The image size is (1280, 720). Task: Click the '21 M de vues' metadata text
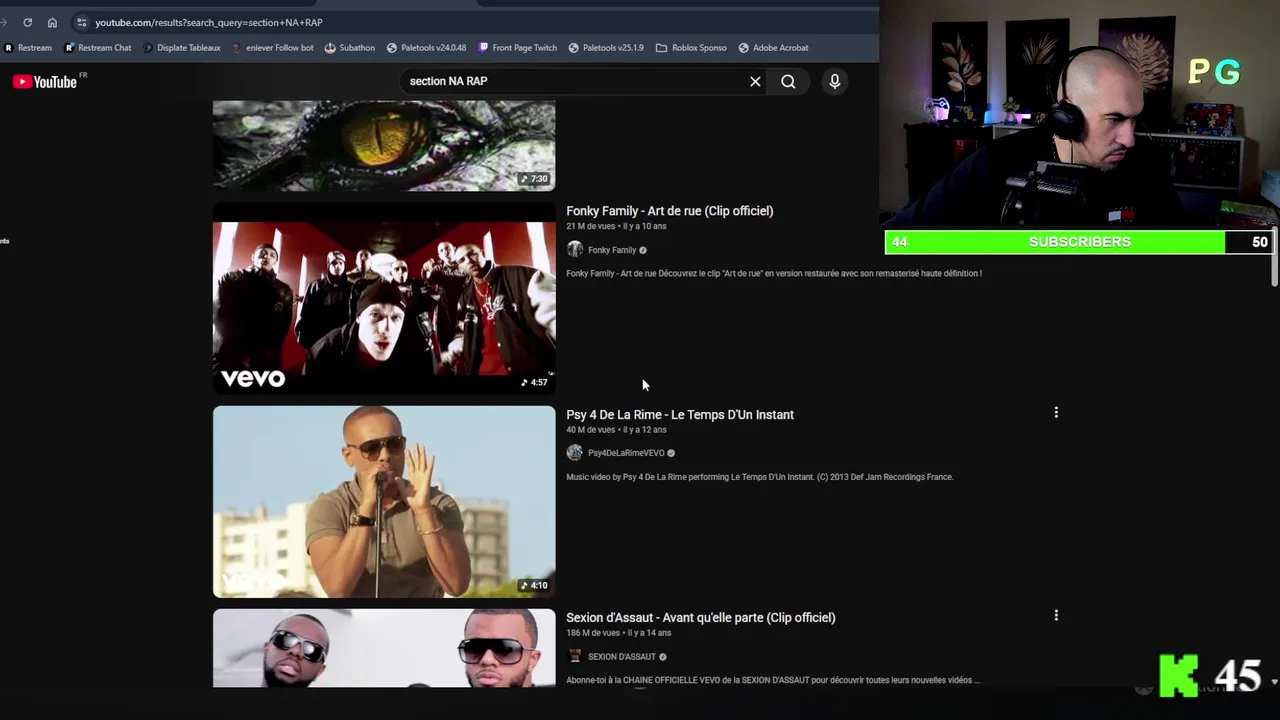click(x=590, y=226)
